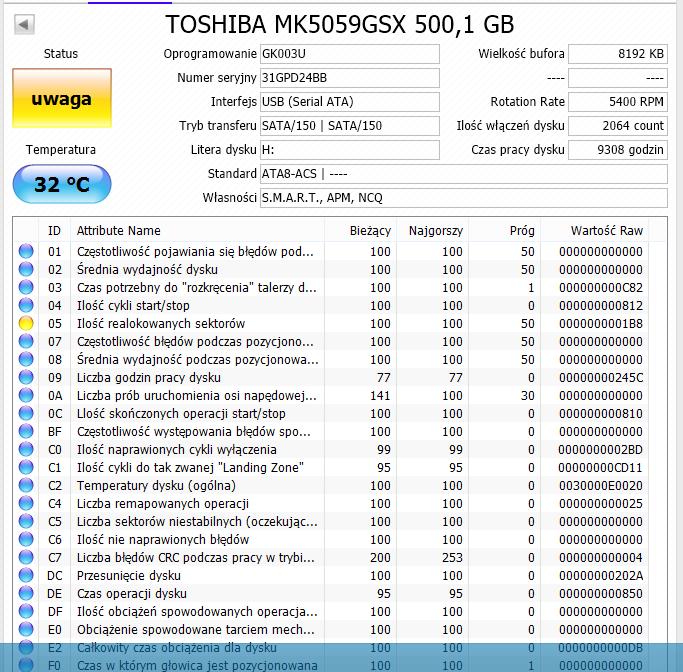Click the Próg column header
The width and height of the screenshot is (683, 672).
click(x=504, y=230)
